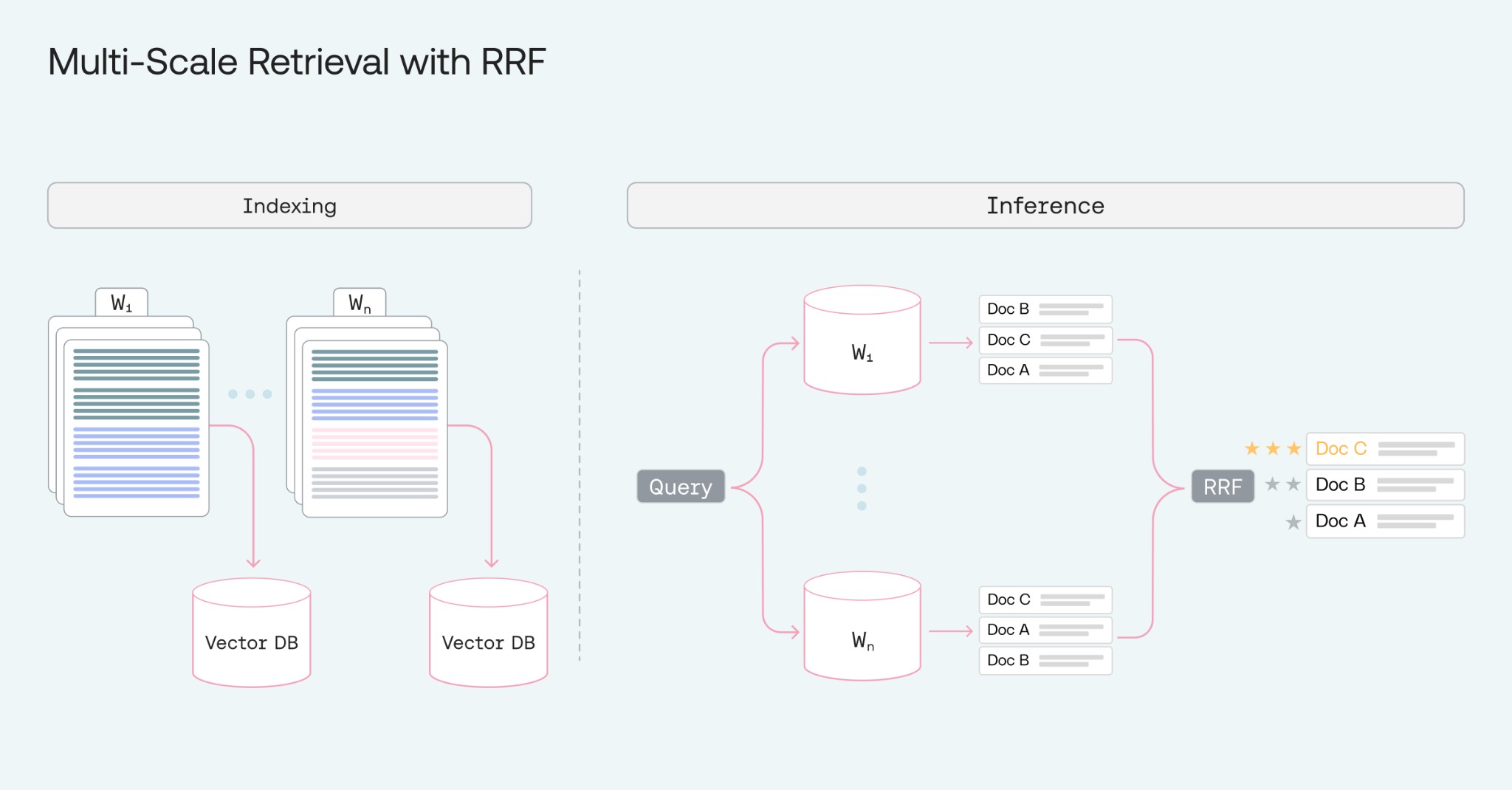Screen dimensions: 1512x790
Task: Pick Doc A in the W₁ result list
Action: click(x=1045, y=371)
